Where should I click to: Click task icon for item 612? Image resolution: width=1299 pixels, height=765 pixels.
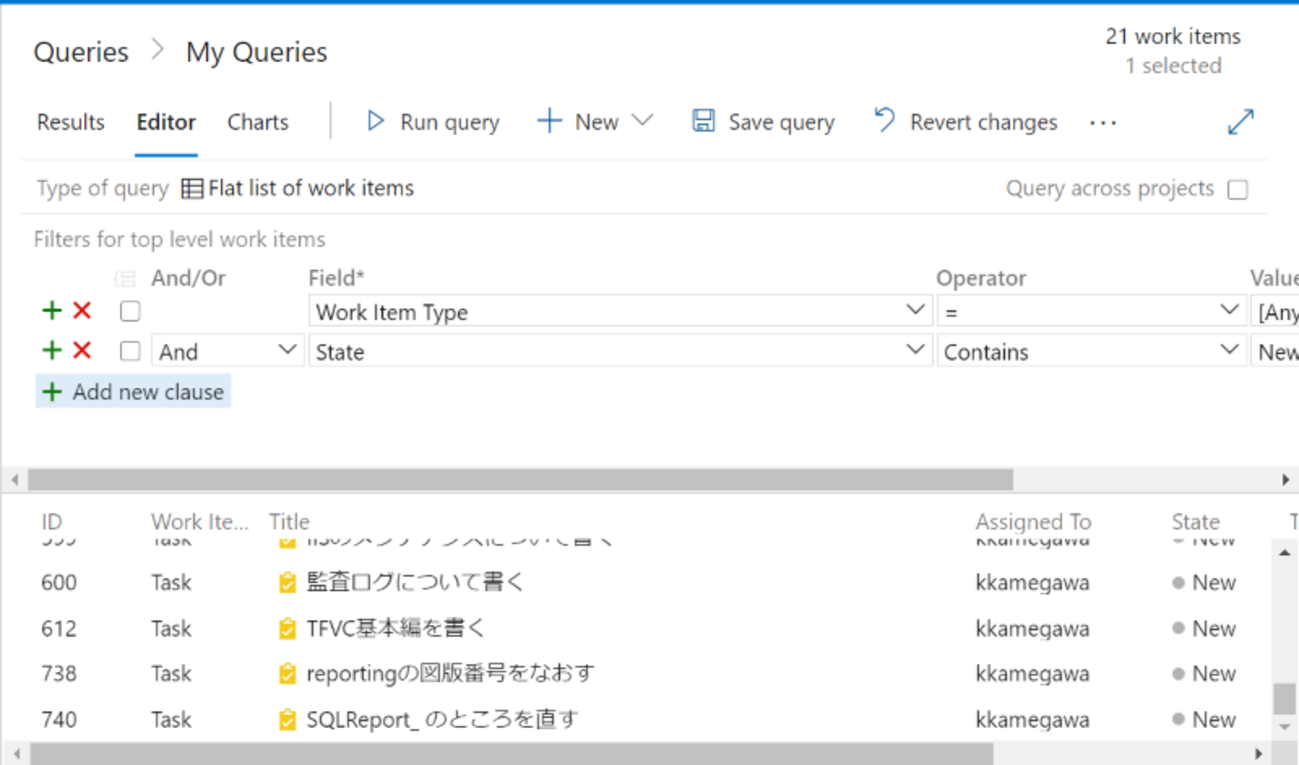coord(287,629)
